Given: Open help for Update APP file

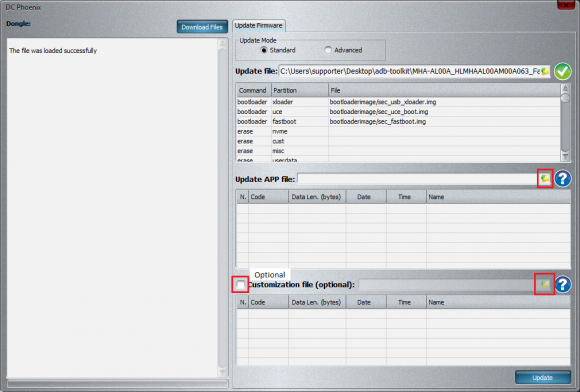Looking at the screenshot, I should pos(563,179).
